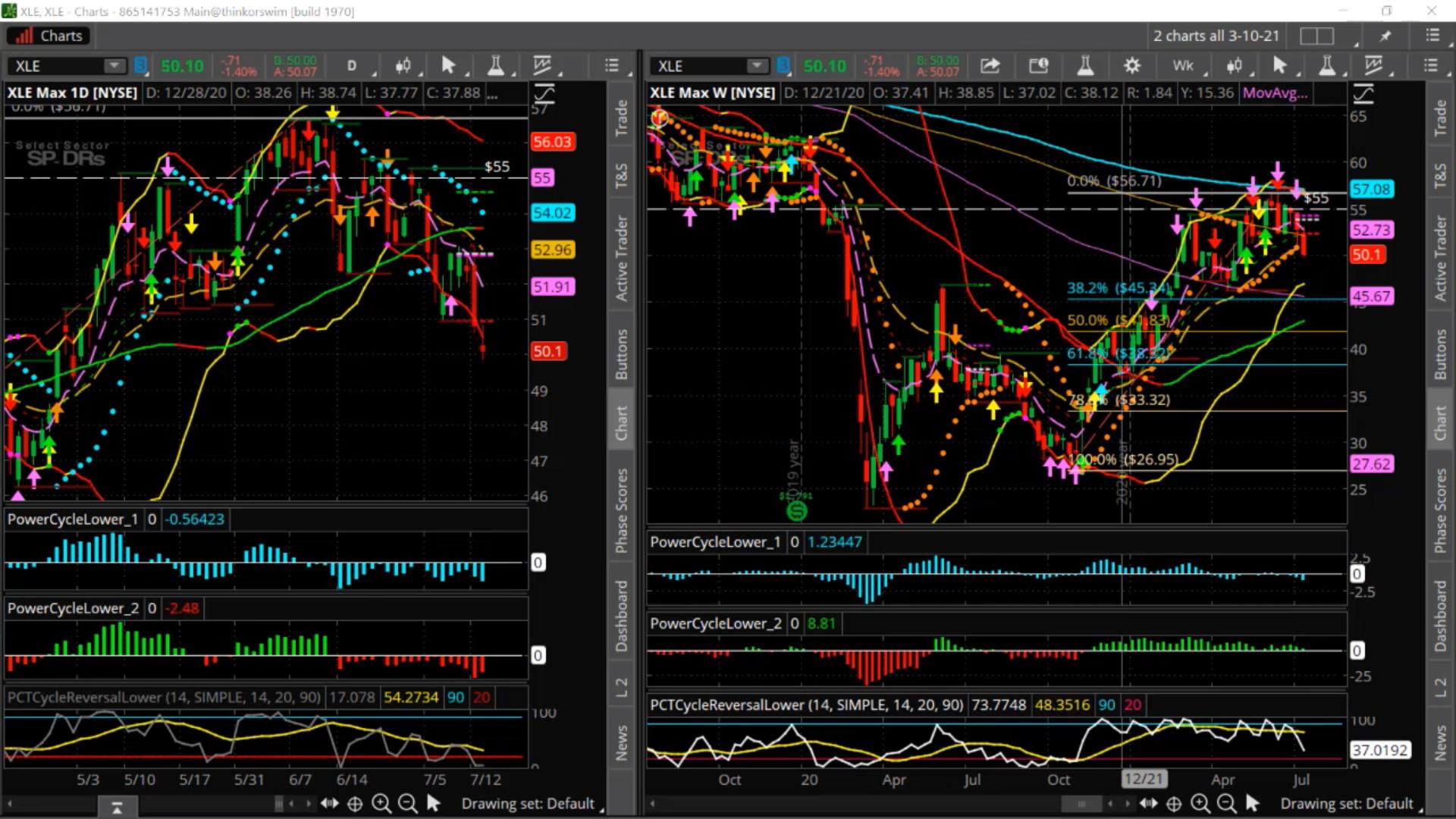1456x819 pixels.
Task: Open right chart XLE symbol dropdown arrow
Action: pyautogui.click(x=757, y=65)
